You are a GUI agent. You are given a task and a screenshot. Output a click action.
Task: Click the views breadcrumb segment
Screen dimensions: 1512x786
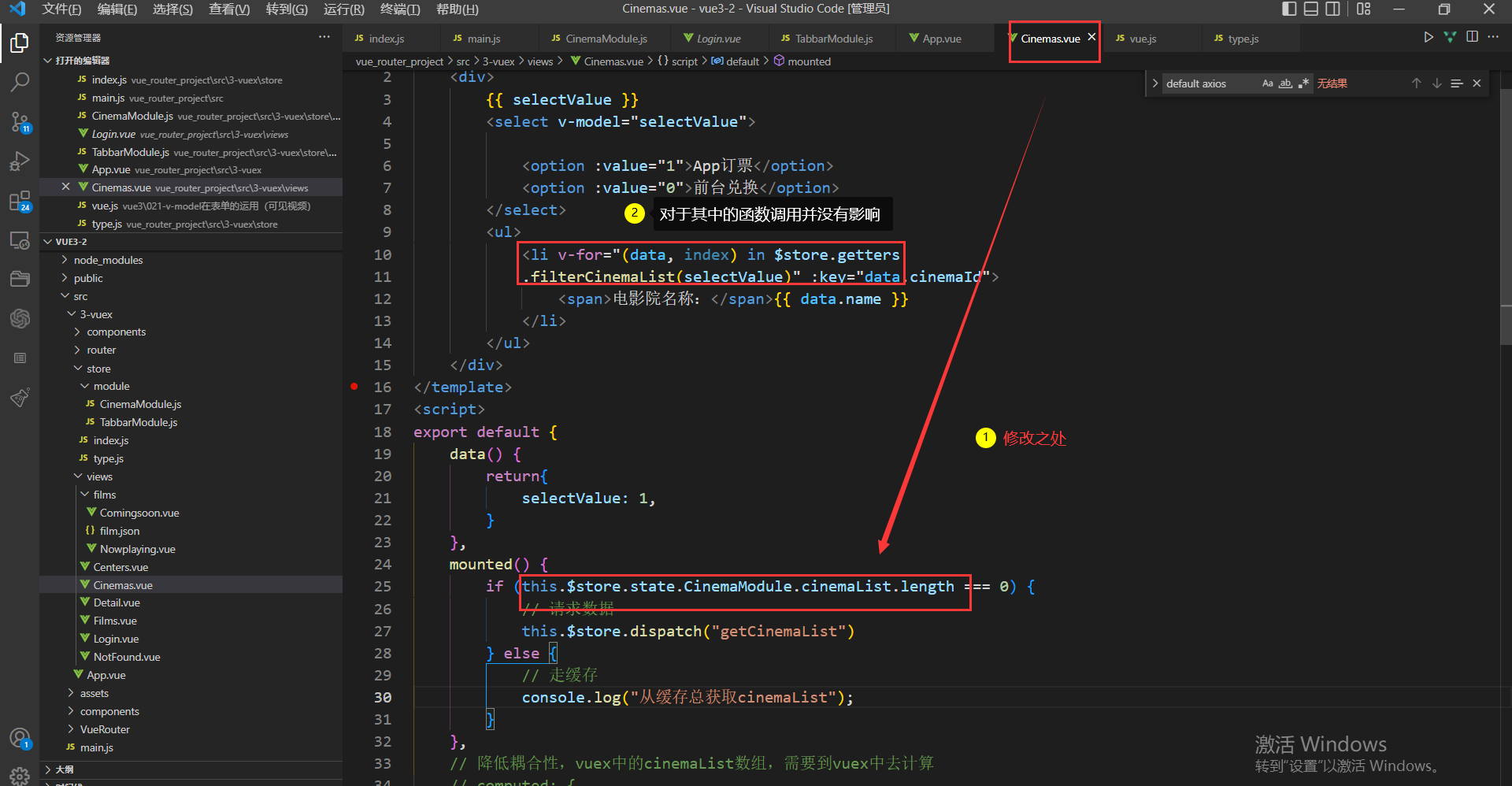540,61
